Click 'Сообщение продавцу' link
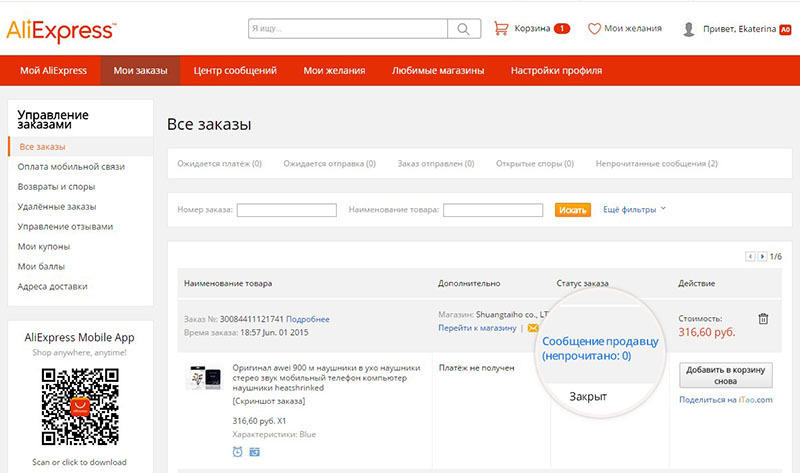 tap(600, 348)
